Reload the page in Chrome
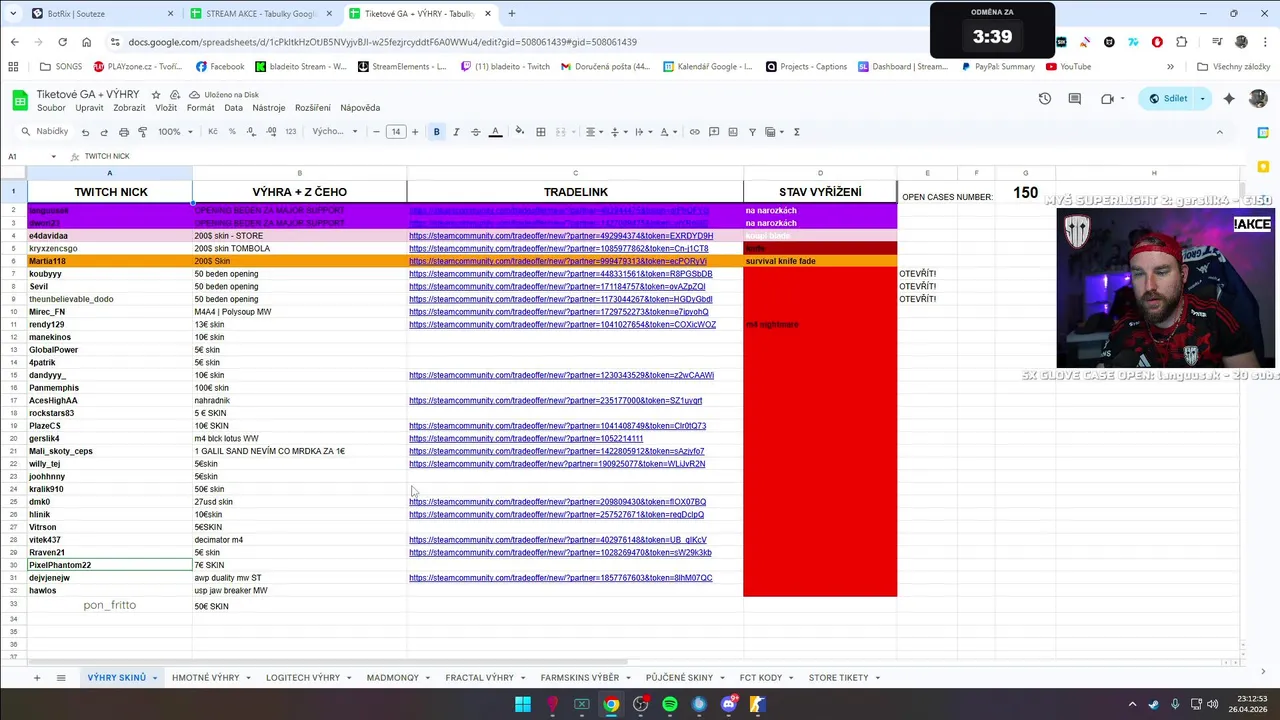The height and width of the screenshot is (720, 1280). pos(62,42)
